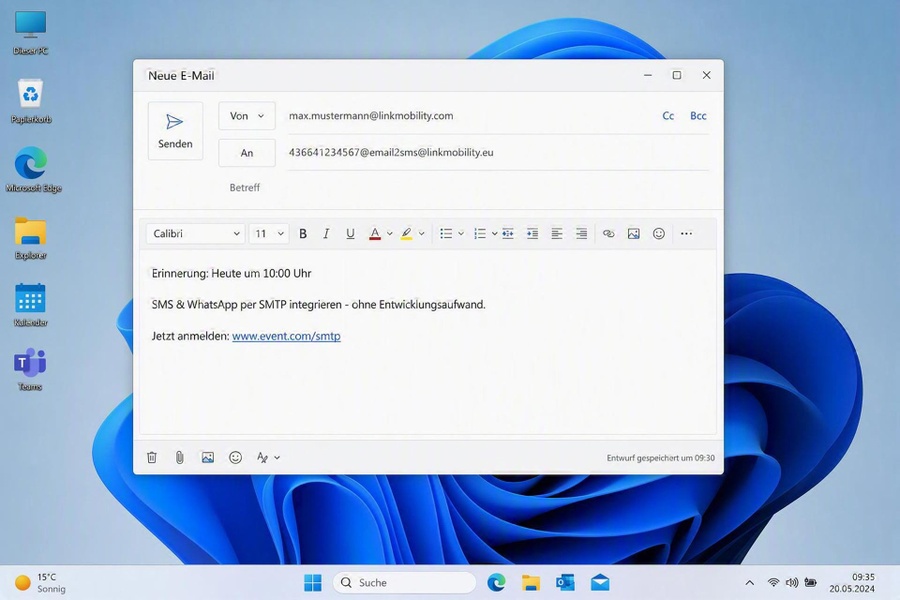Toggle bold formatting
Image resolution: width=900 pixels, height=600 pixels.
click(x=303, y=234)
